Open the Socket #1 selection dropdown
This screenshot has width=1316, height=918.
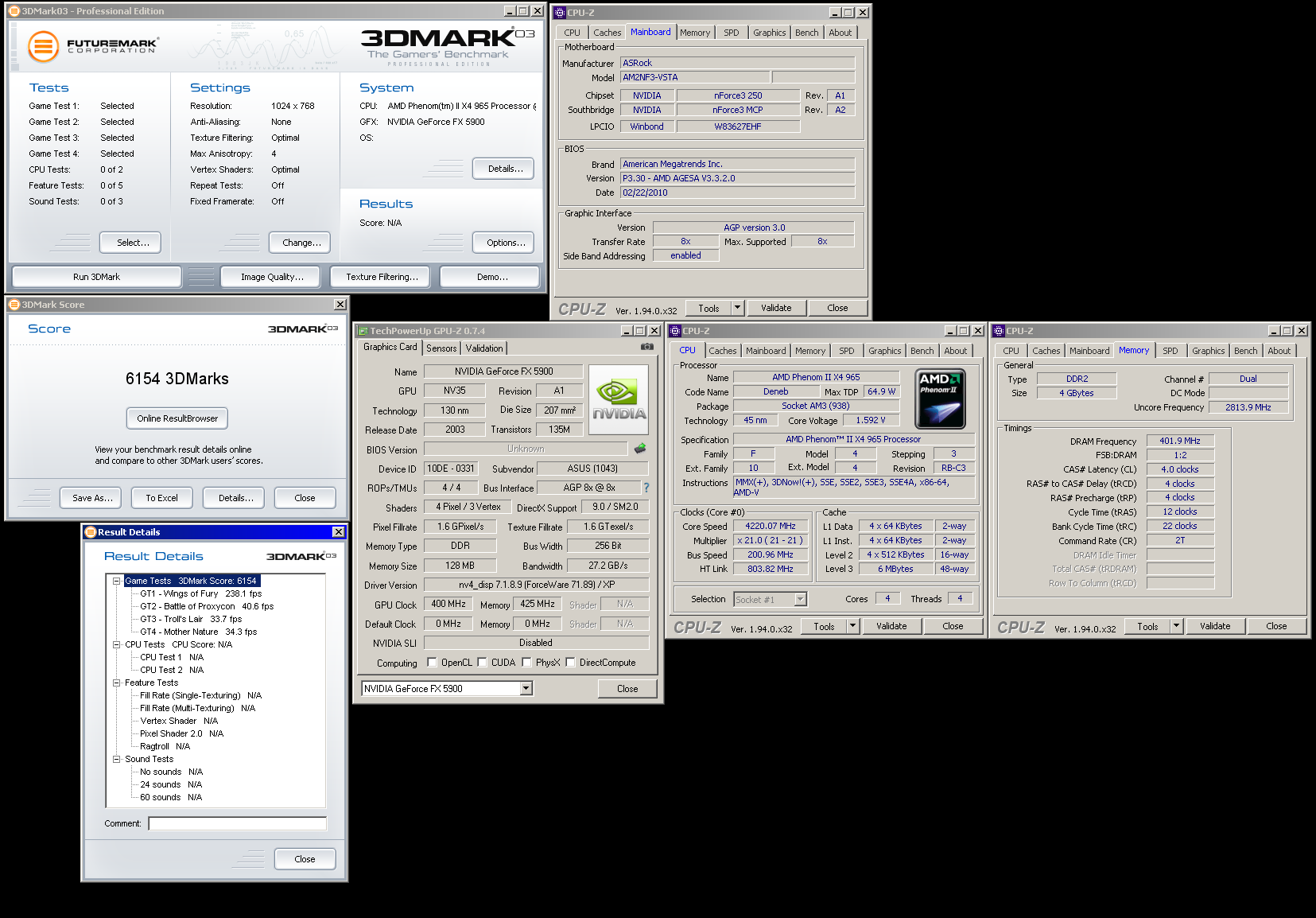coord(801,599)
